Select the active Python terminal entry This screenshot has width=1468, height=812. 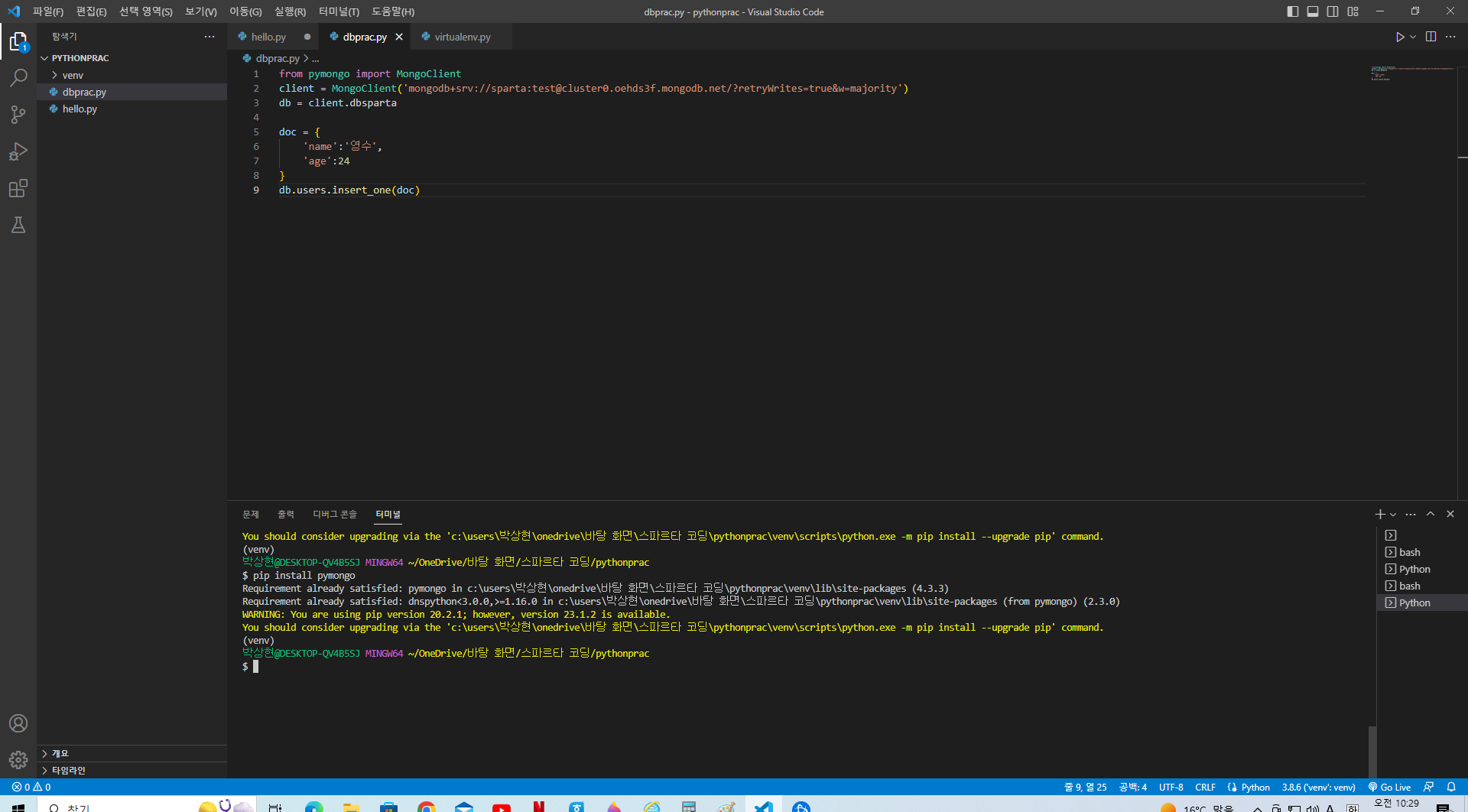click(1422, 603)
